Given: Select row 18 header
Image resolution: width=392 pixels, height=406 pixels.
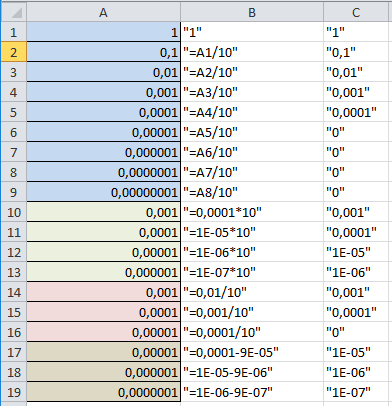Looking at the screenshot, I should (14, 372).
